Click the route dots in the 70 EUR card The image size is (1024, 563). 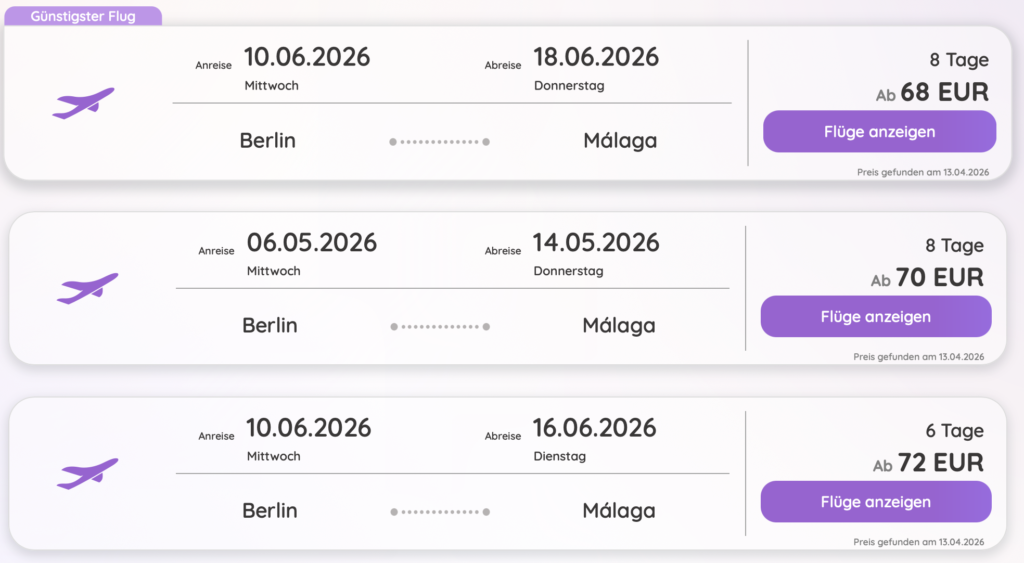tap(440, 327)
